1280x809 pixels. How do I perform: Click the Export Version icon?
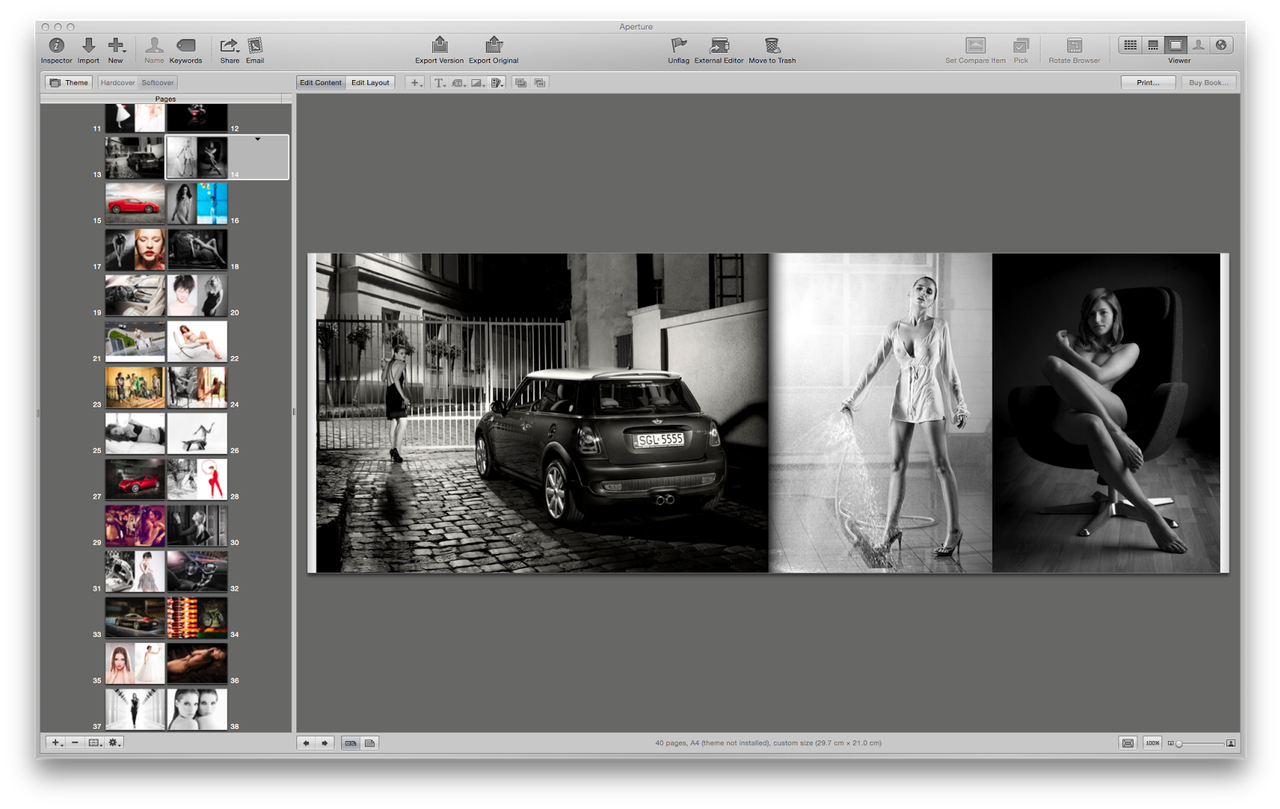click(440, 45)
